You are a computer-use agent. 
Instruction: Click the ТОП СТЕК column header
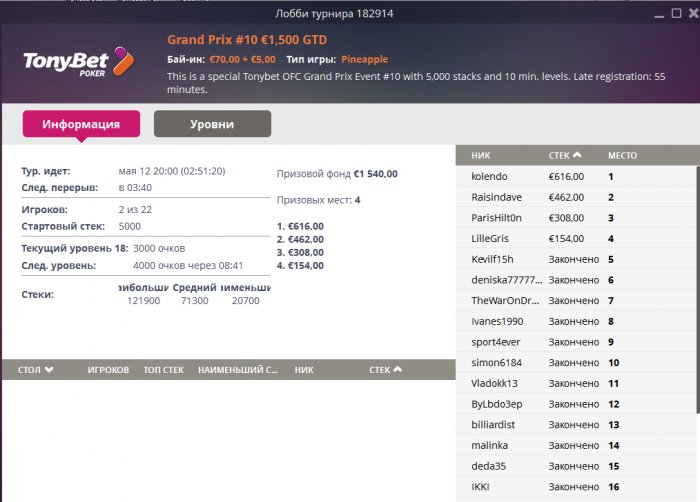(164, 370)
